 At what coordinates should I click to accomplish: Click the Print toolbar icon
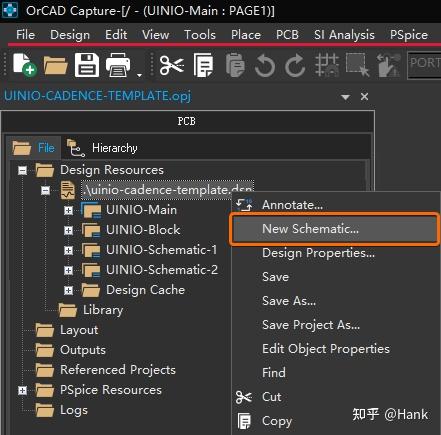coord(118,65)
